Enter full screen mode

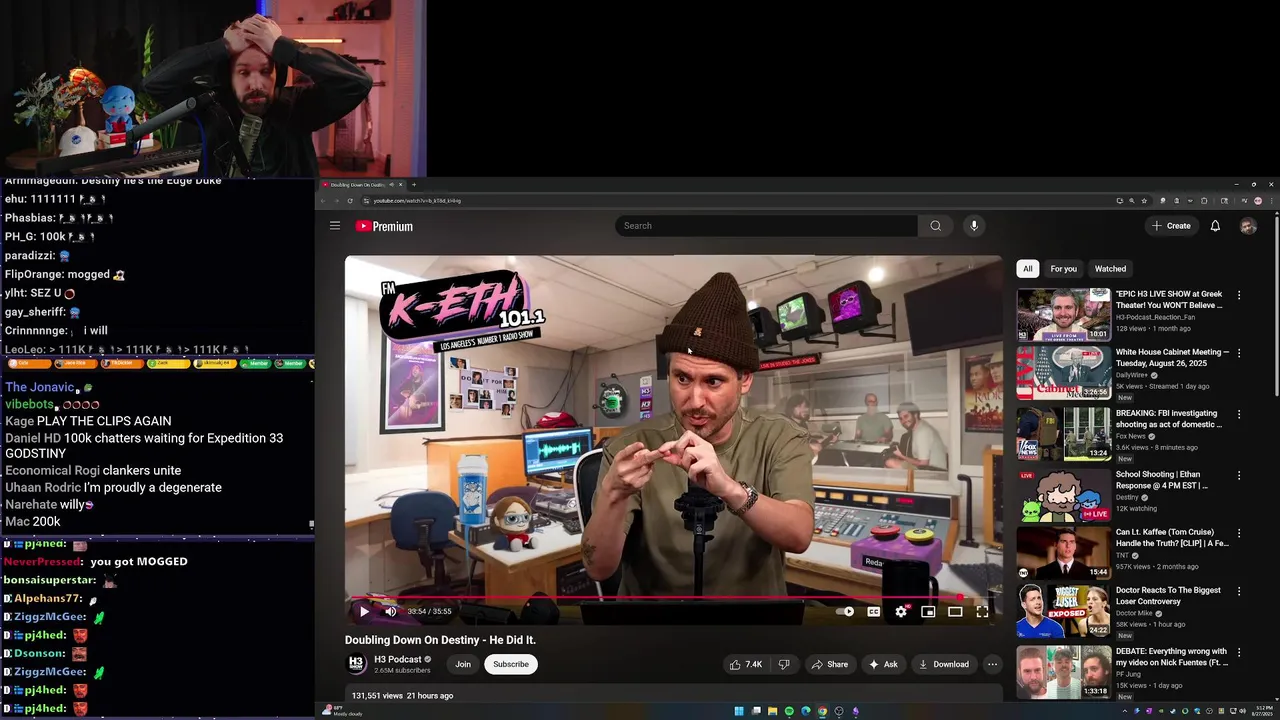(x=982, y=611)
